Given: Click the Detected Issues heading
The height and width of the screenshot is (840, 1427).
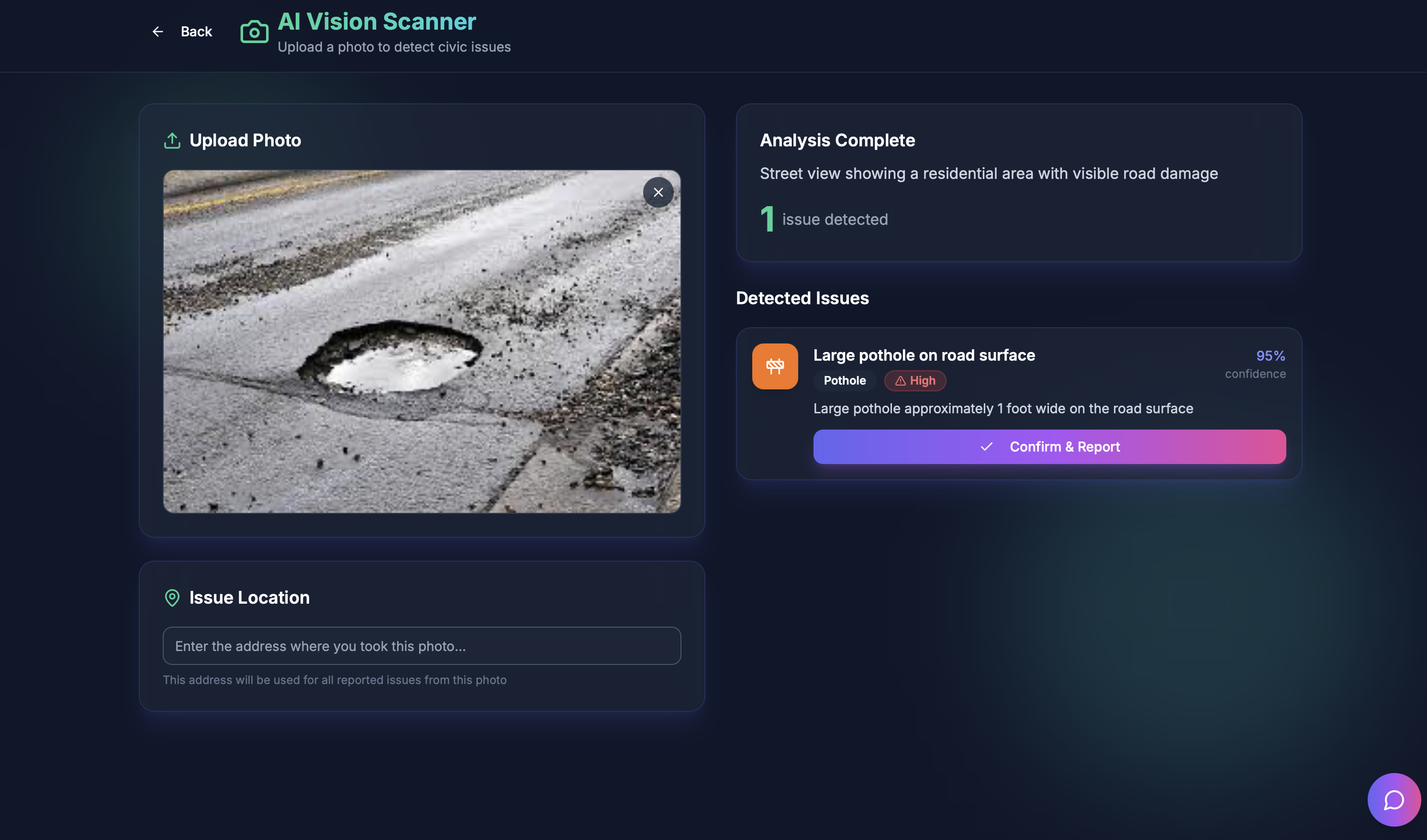Looking at the screenshot, I should (802, 298).
